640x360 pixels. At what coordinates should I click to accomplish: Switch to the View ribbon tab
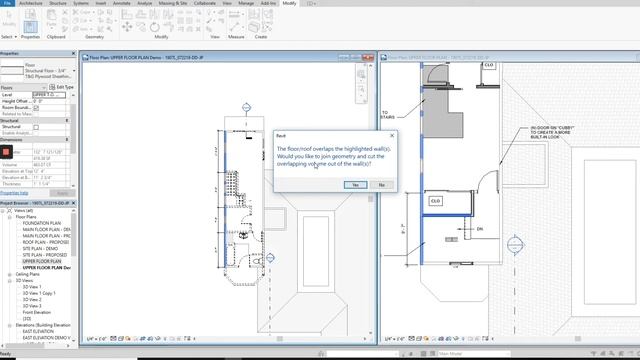[x=227, y=3]
